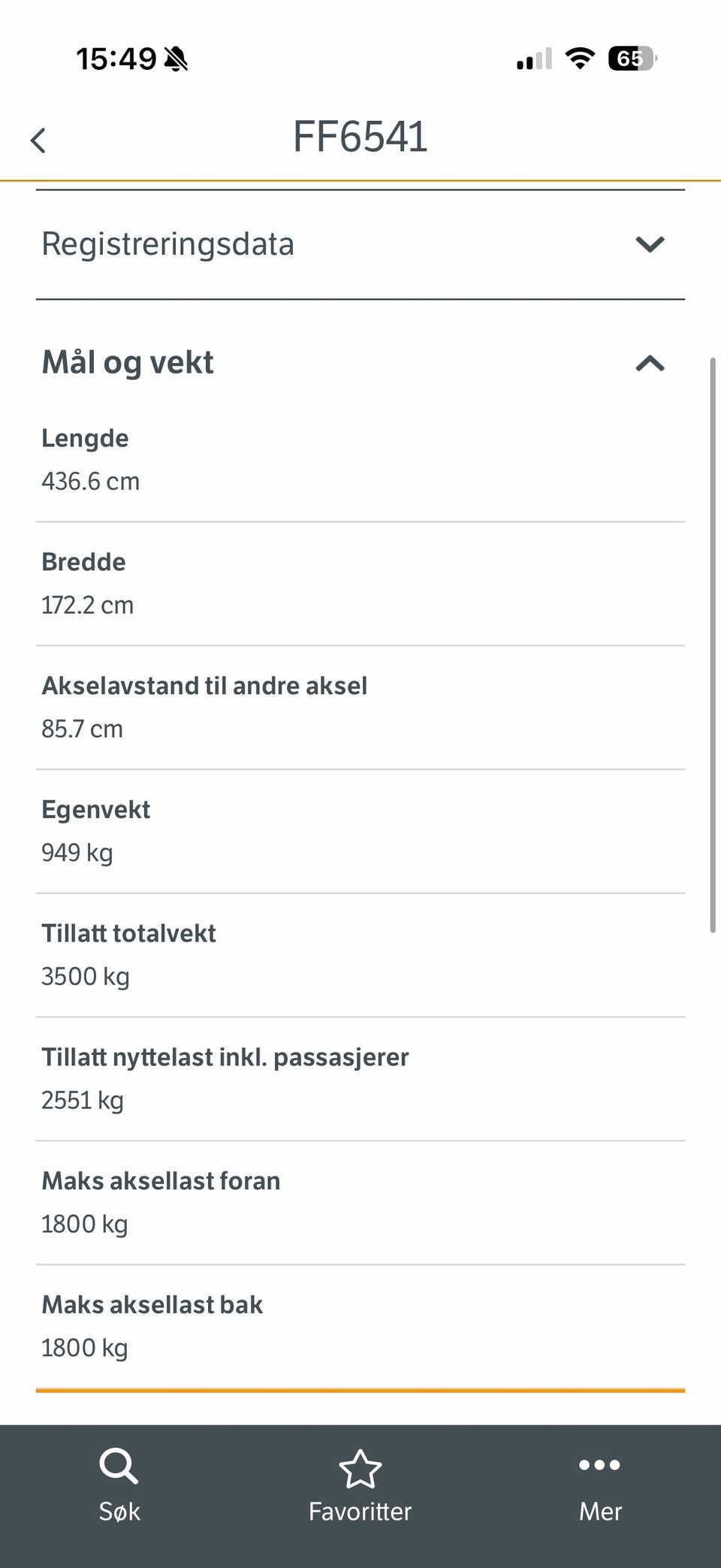Tap the Egenvekt 949 kg value
721x1568 pixels.
point(77,853)
